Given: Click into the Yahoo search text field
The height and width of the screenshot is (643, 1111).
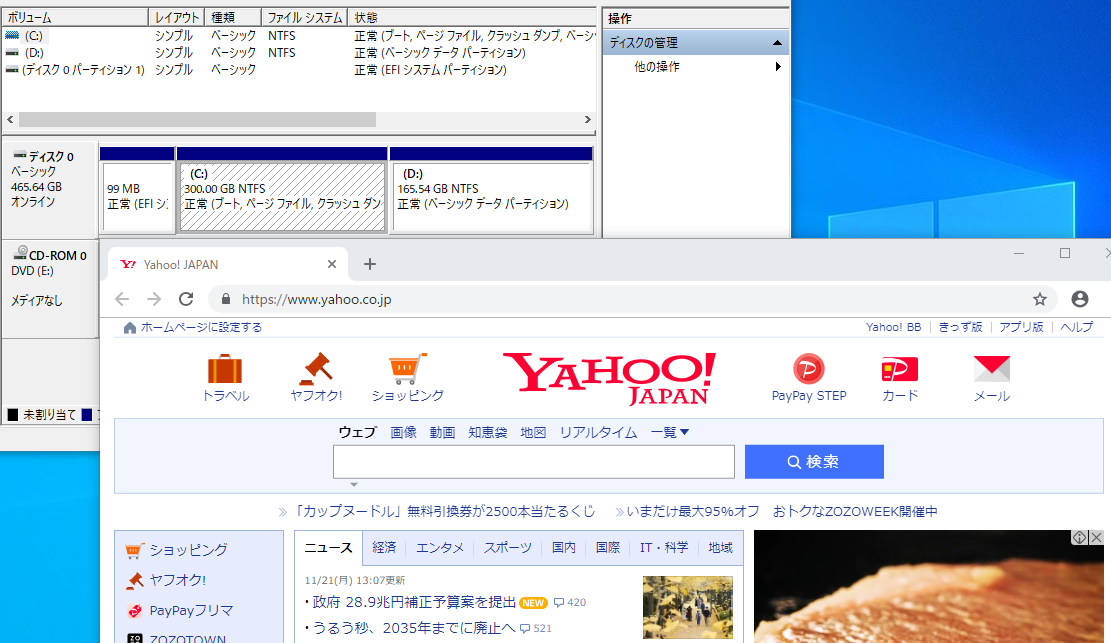Looking at the screenshot, I should coord(534,462).
